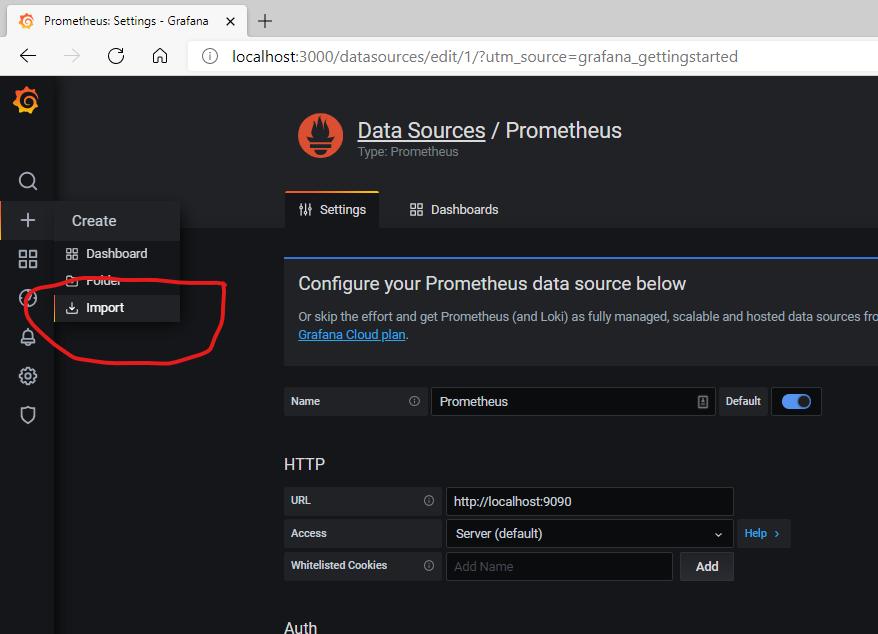Open Configuration gear icon in sidebar
This screenshot has width=878, height=634.
pos(27,376)
